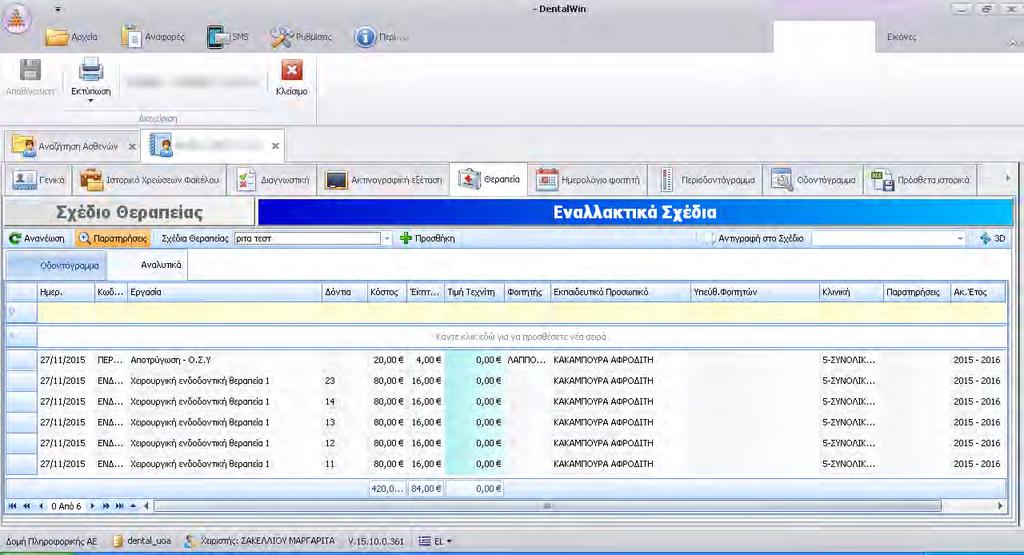Click navigator edit triangle button

click(x=133, y=506)
